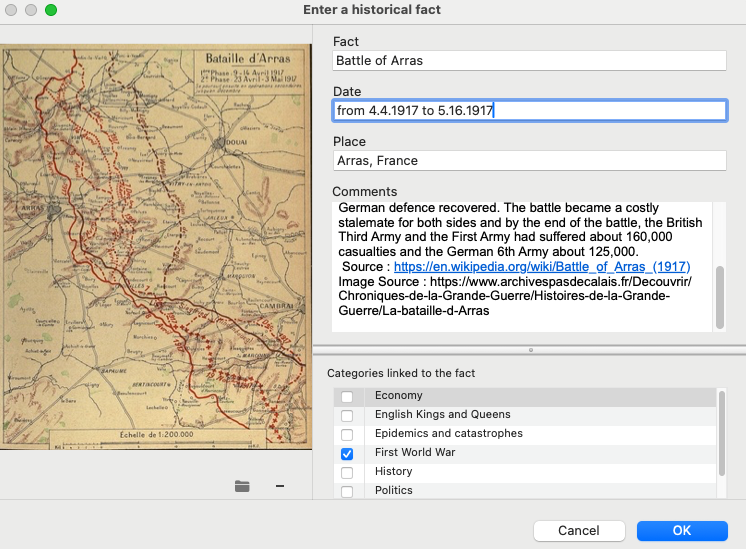The width and height of the screenshot is (746, 549).
Task: Click the Comments vertical scrollbar thumb
Action: coord(720,297)
